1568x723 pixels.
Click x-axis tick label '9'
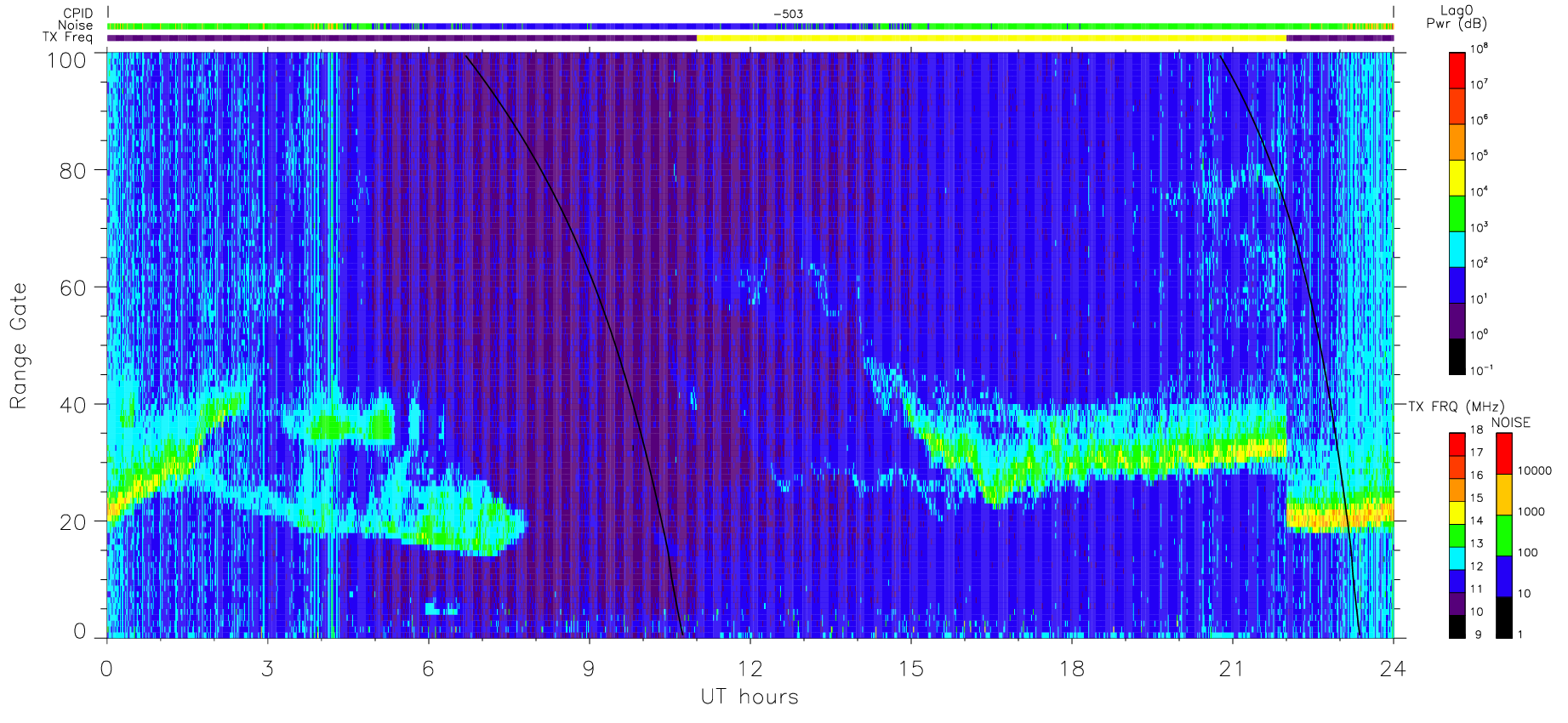[589, 669]
